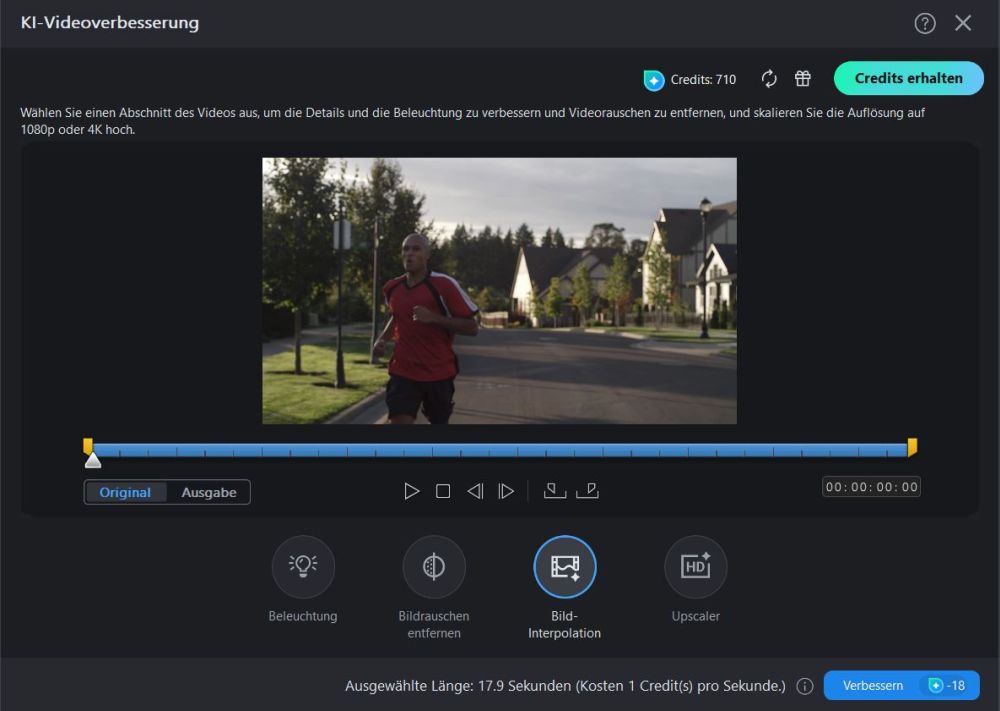Refresh the credits balance
The width and height of the screenshot is (1000, 711).
[x=769, y=78]
